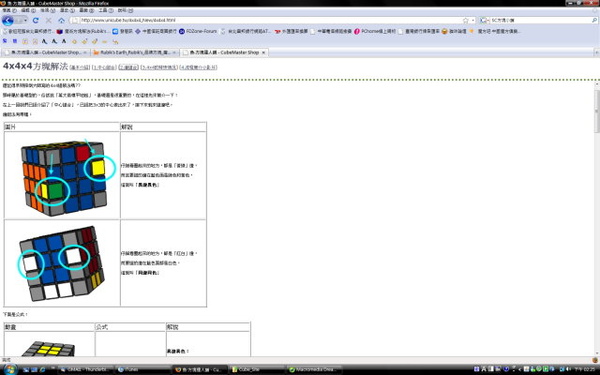Viewport: 600px width, 375px height.
Task: Close the active CubeMaster Shop tab
Action: tap(263, 52)
